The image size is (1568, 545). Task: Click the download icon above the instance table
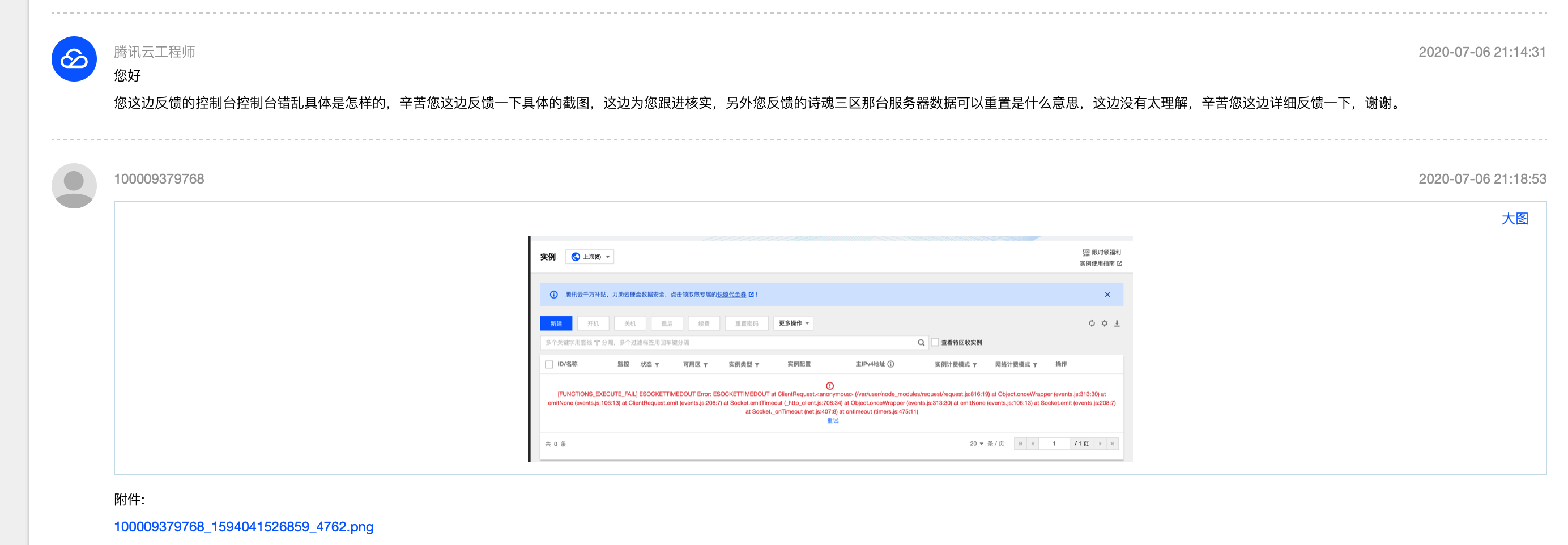click(1117, 323)
